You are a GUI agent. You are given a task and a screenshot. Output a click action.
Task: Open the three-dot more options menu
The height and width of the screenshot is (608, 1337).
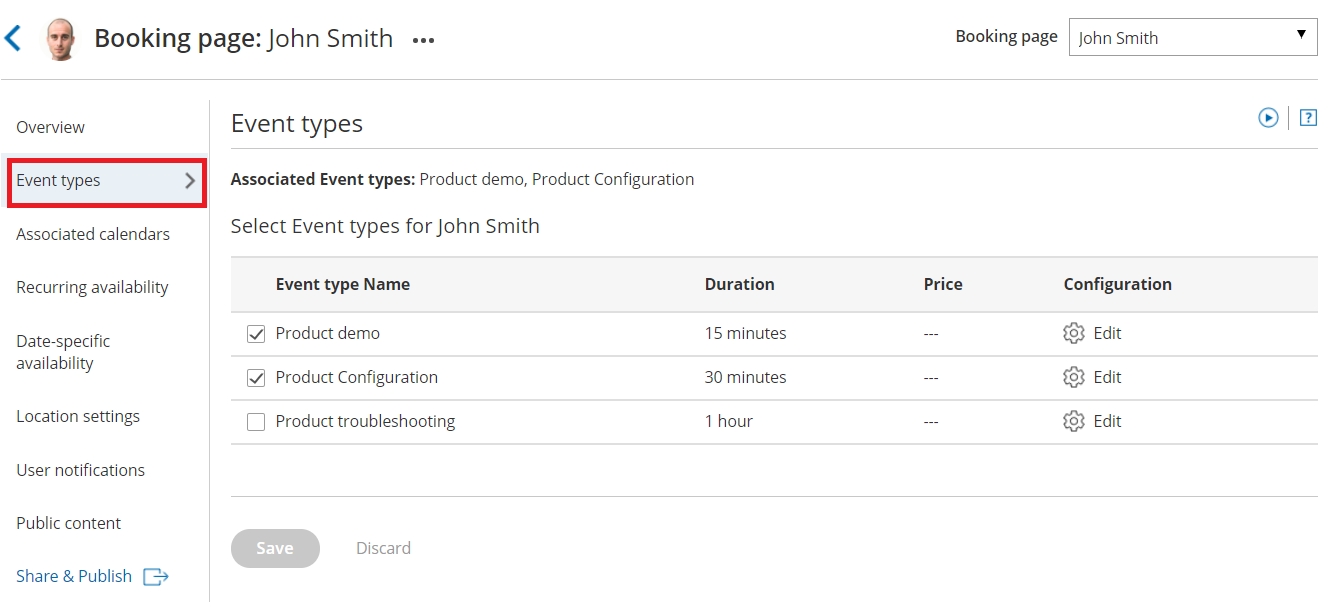coord(424,41)
